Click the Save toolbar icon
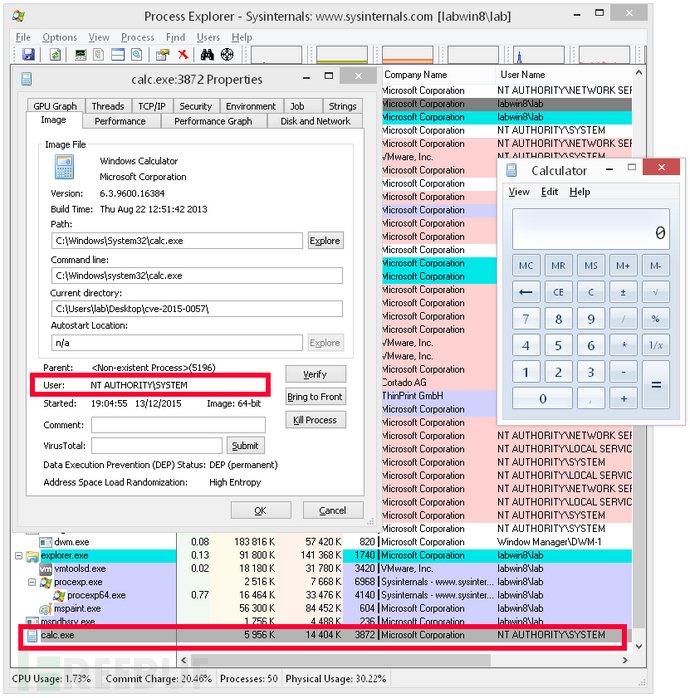This screenshot has height=698, width=690. pos(28,55)
